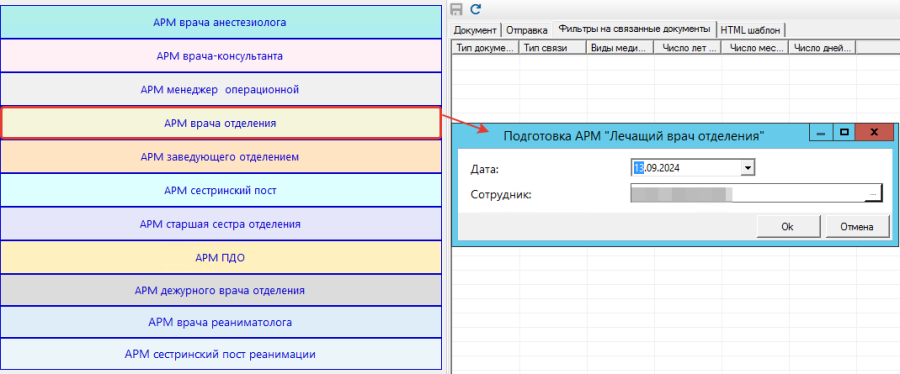Select АРМ врача отделения
This screenshot has height=374, width=900.
click(220, 123)
